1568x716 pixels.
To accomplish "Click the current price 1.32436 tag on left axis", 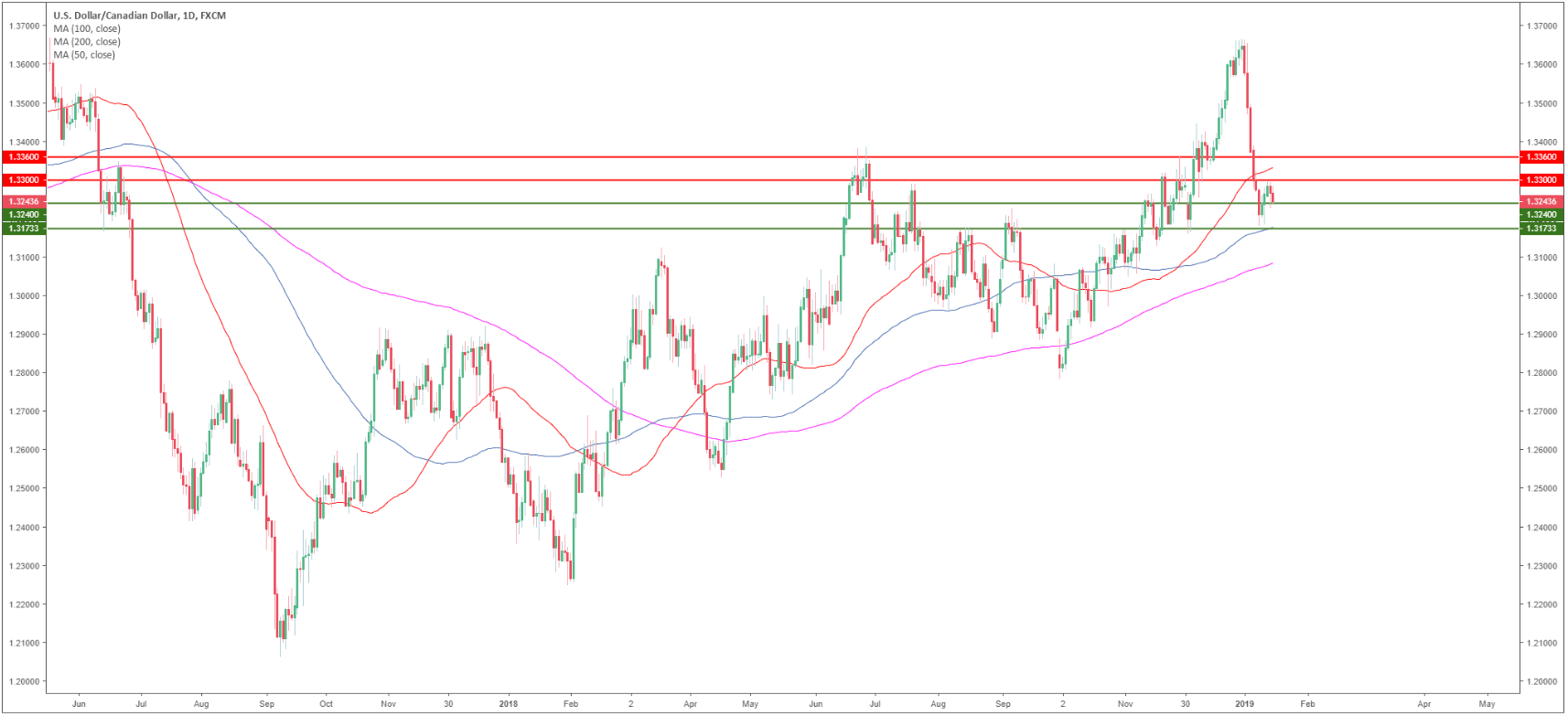I will [x=24, y=201].
